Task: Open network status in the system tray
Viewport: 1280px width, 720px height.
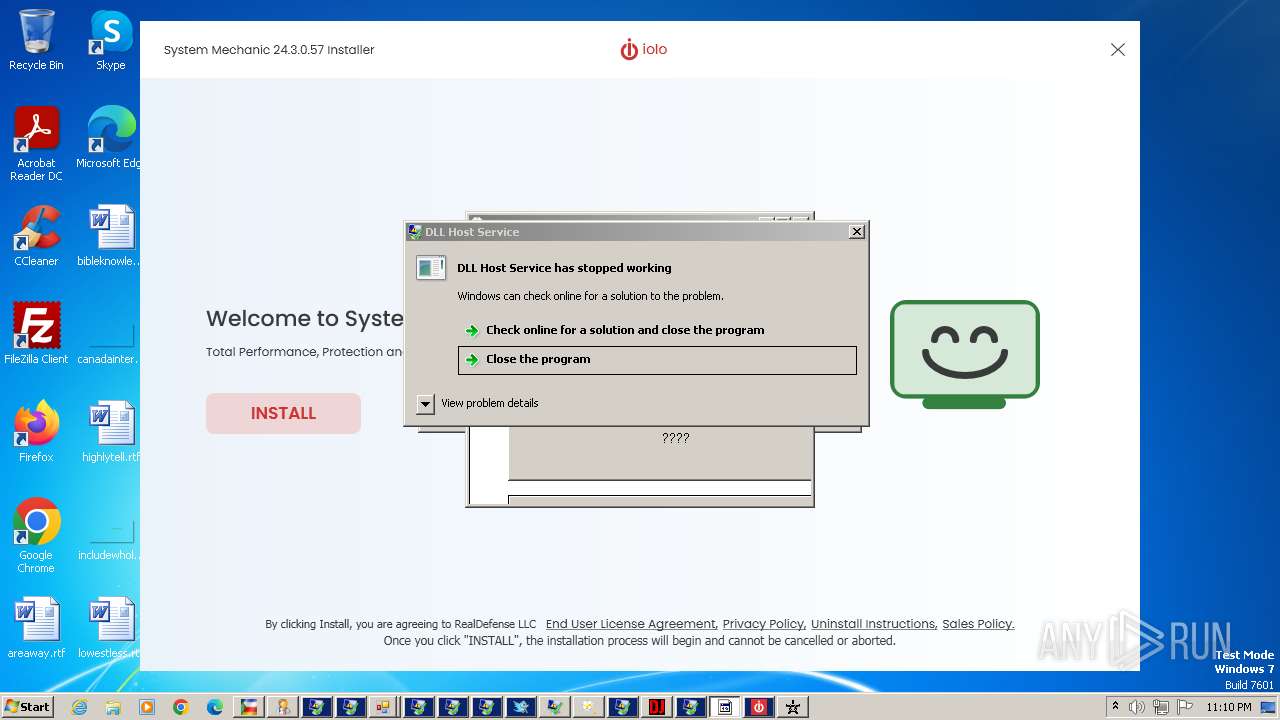Action: 1160,707
